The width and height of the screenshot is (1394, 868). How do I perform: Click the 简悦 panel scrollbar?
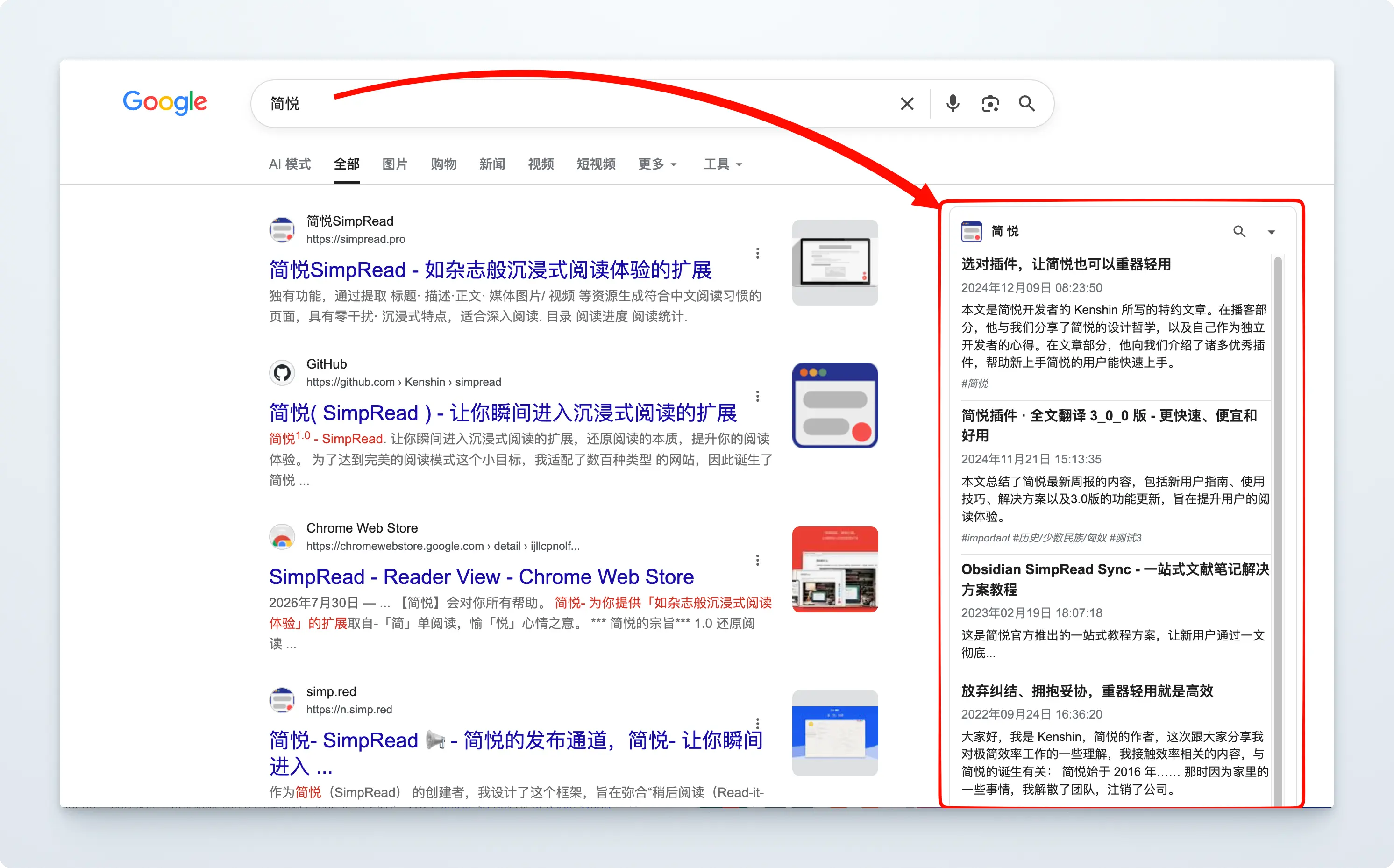[x=1278, y=531]
